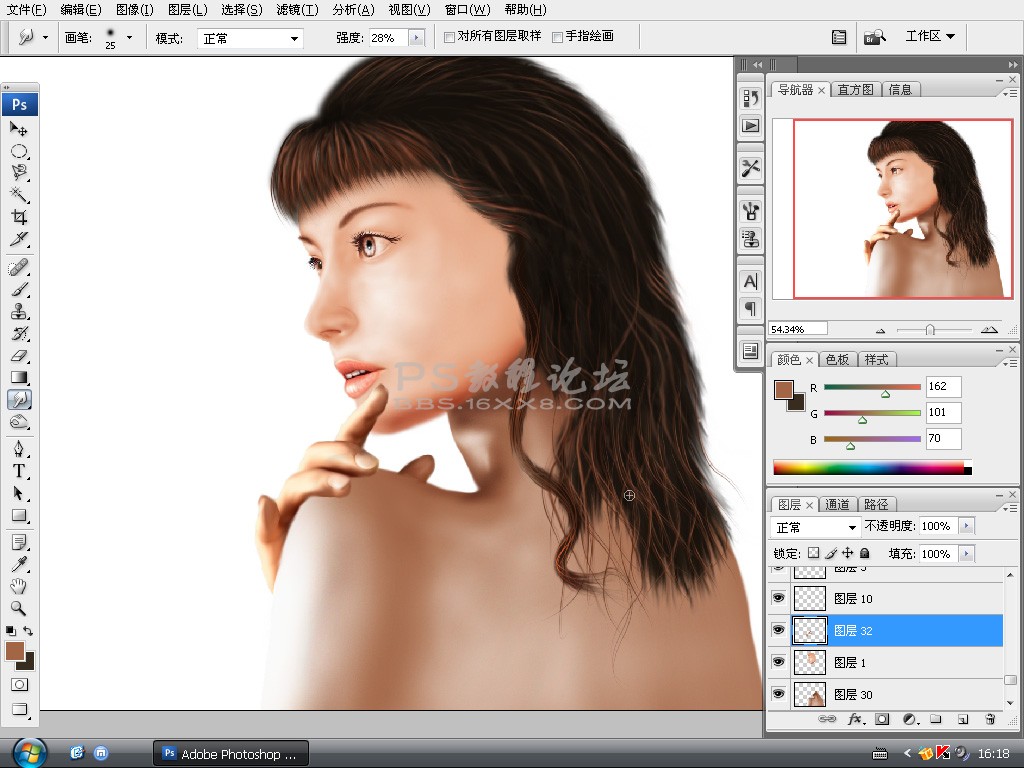This screenshot has width=1024, height=768.
Task: Click the Adobe Photoshop taskbar button
Action: [x=231, y=754]
